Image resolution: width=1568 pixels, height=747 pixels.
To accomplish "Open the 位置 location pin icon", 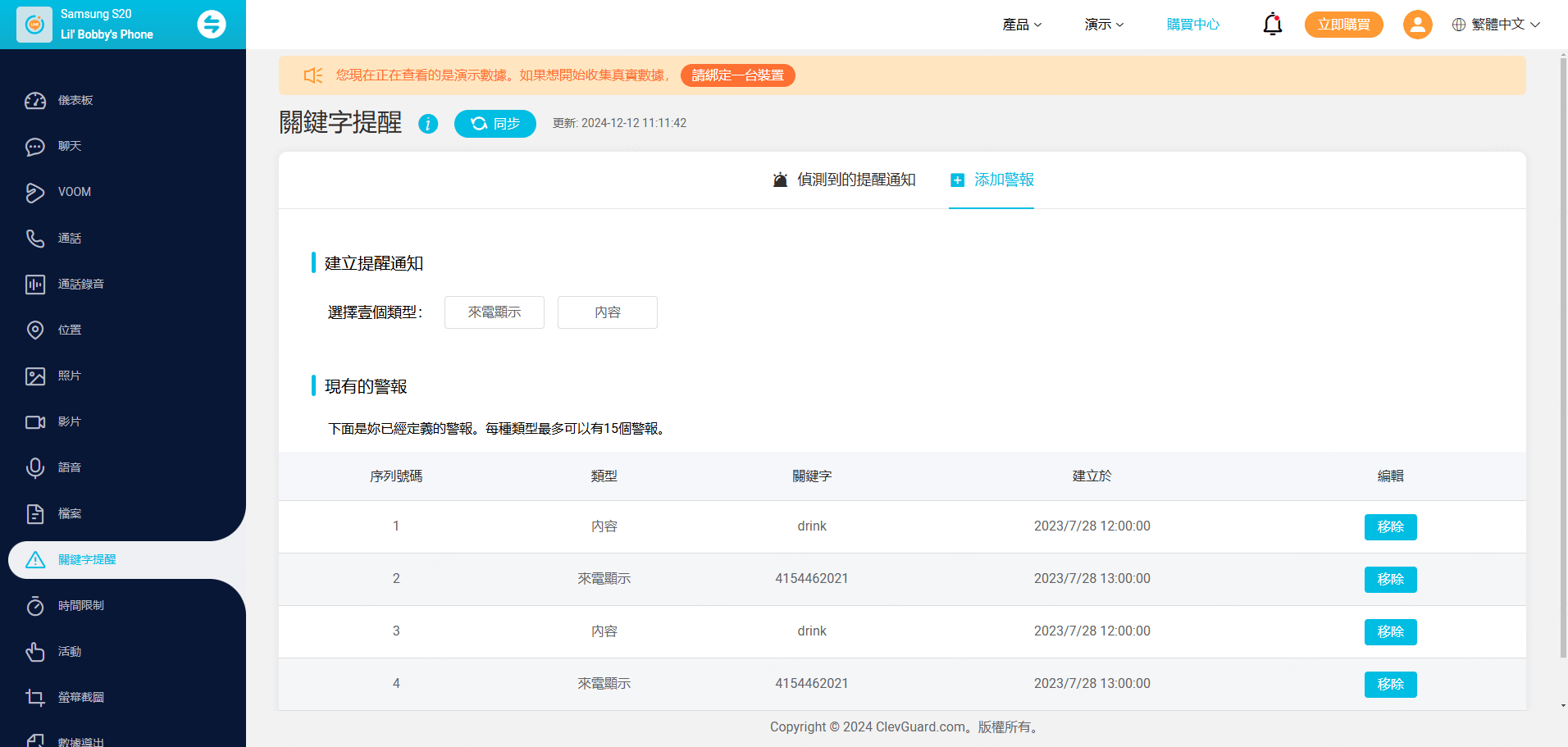I will tap(35, 330).
